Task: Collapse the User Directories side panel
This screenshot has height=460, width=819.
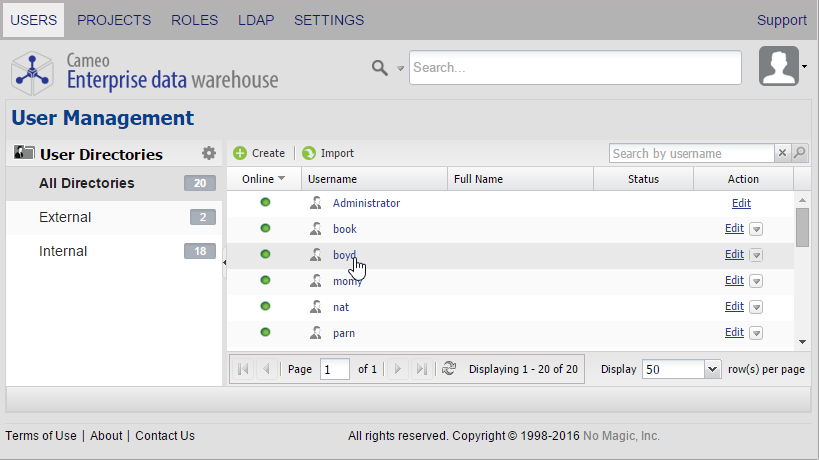Action: (x=224, y=262)
